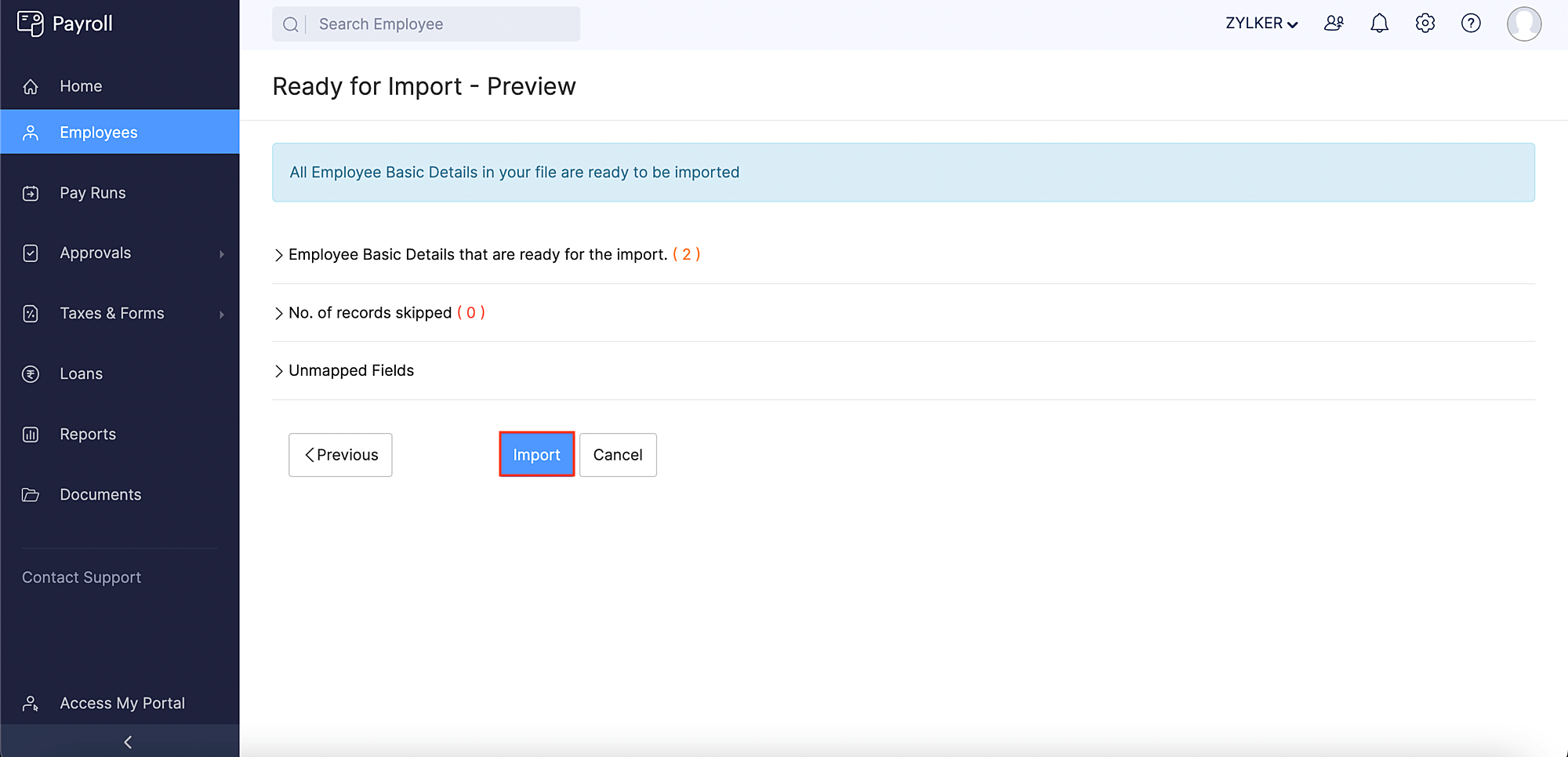Open the Documents folder icon

coord(30,494)
